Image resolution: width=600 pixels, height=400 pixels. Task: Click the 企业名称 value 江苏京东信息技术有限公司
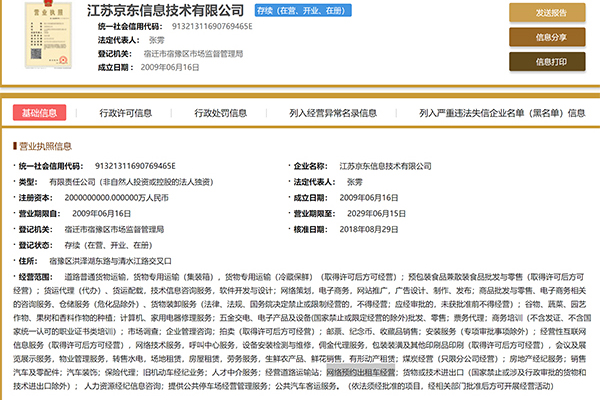pos(385,166)
